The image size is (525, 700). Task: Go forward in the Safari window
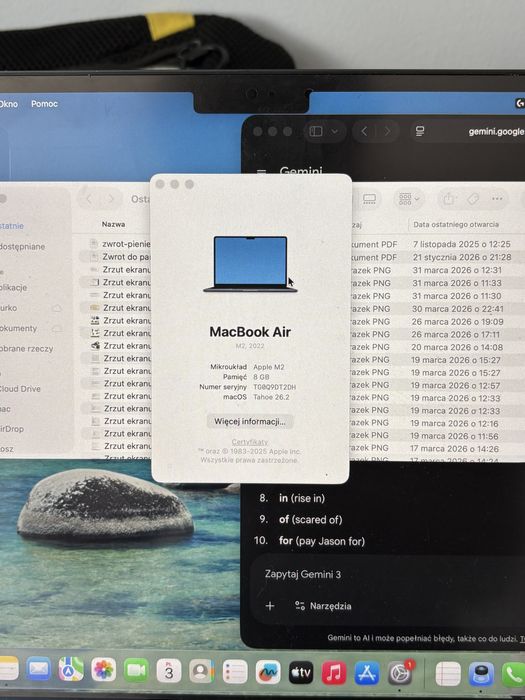(387, 131)
